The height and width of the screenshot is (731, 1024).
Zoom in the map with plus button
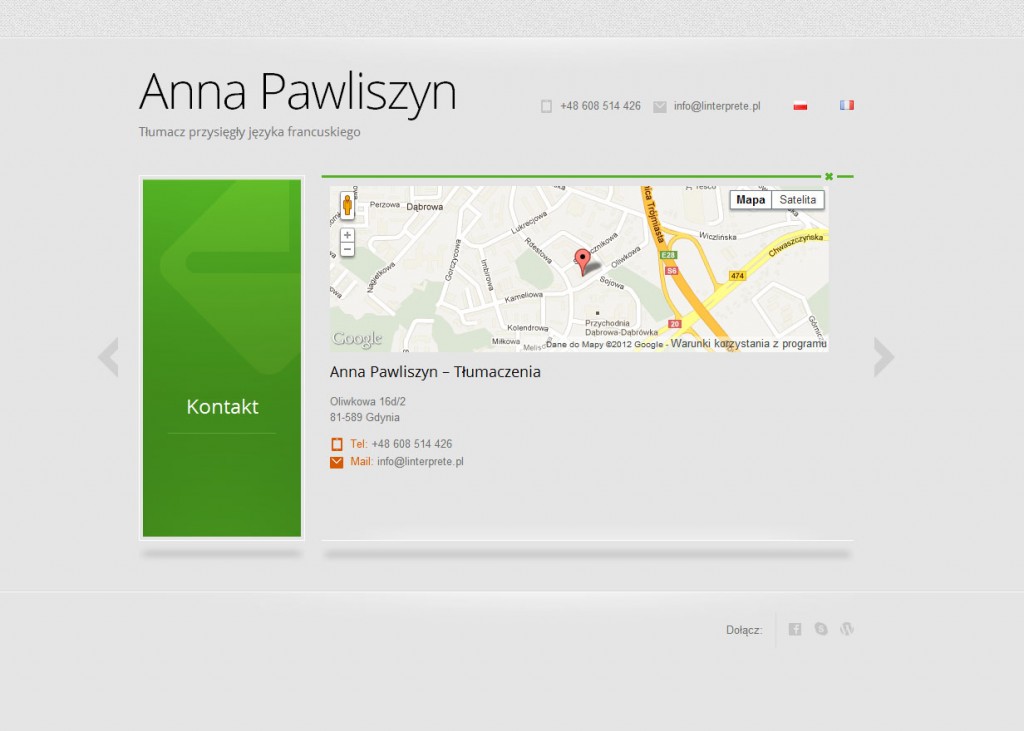tap(347, 235)
